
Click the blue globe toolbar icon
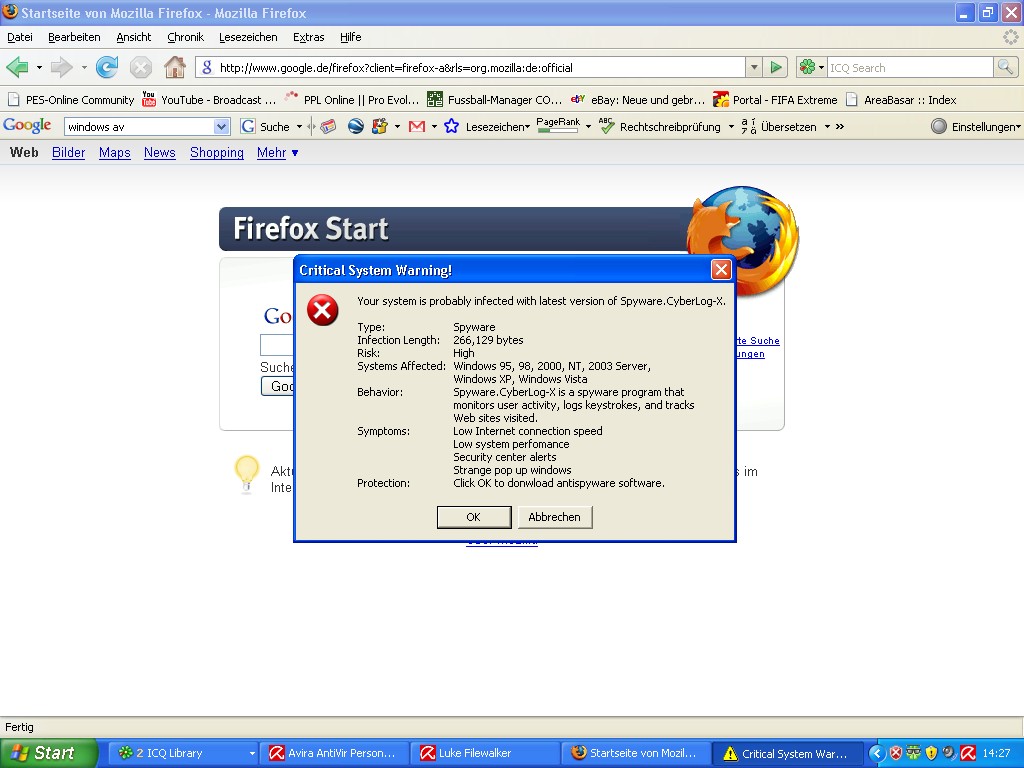tap(355, 127)
